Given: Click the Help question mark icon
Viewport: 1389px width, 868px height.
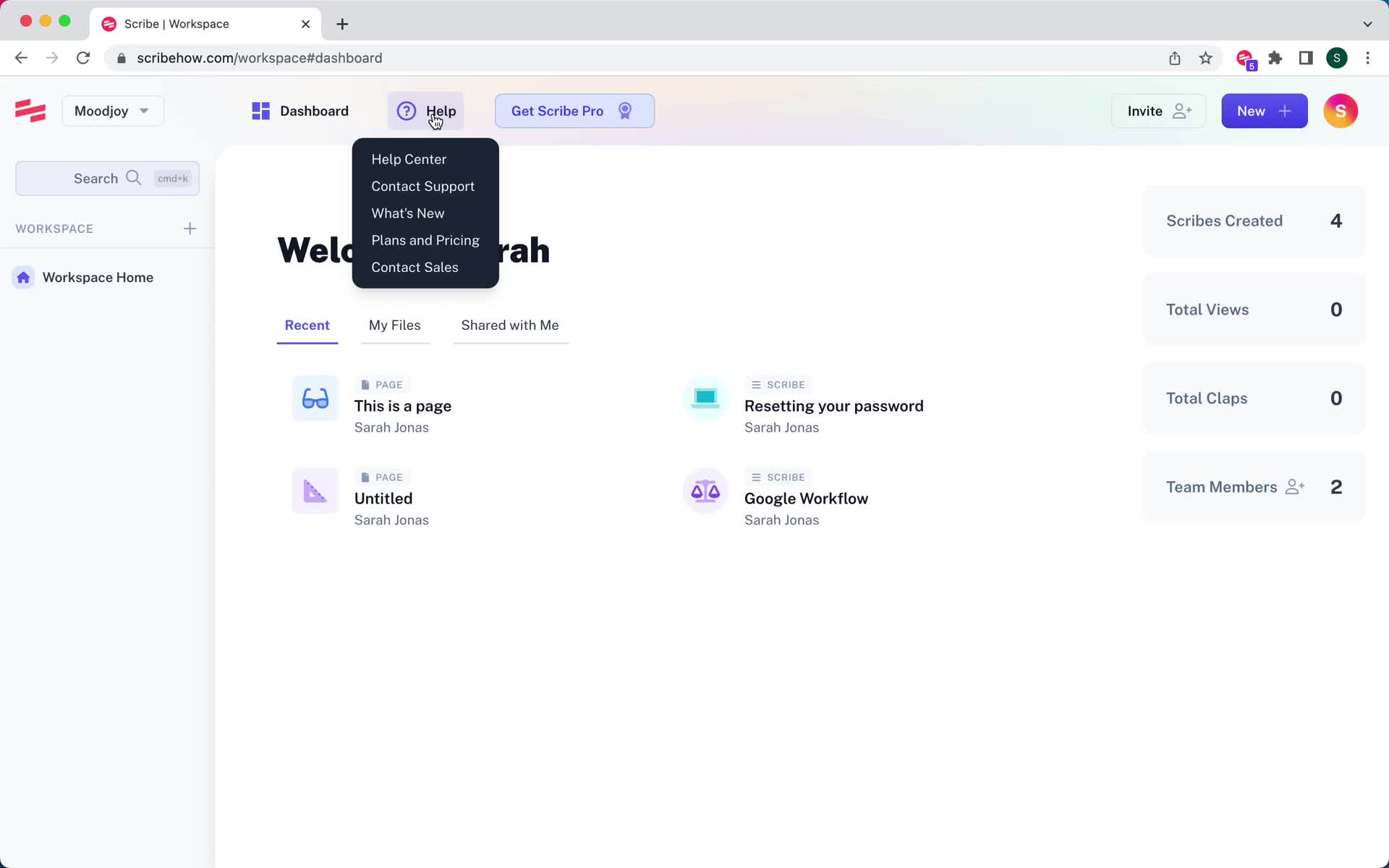Looking at the screenshot, I should tap(406, 111).
